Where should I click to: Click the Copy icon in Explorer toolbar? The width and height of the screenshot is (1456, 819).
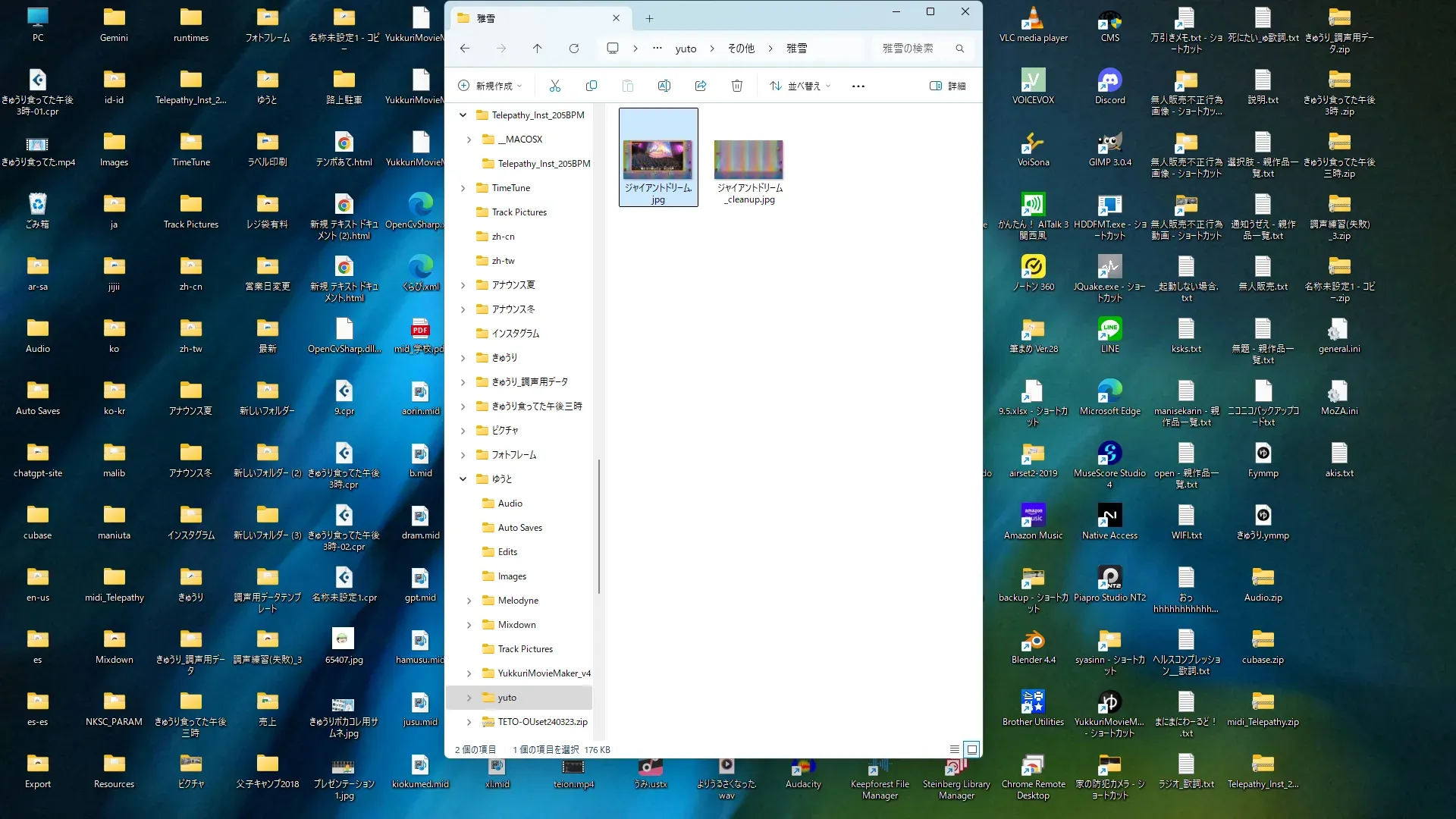pyautogui.click(x=591, y=86)
